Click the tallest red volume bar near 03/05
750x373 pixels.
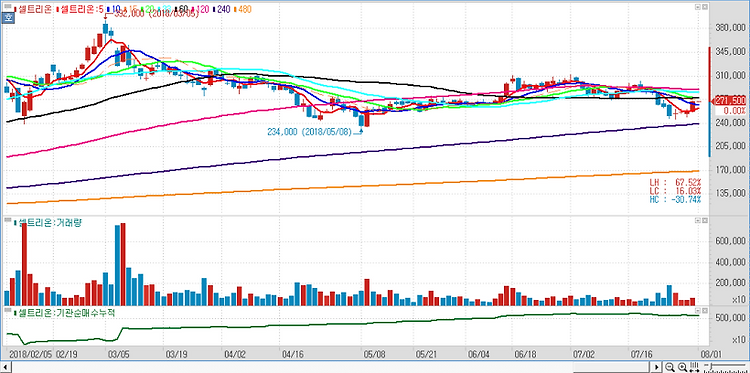pos(123,264)
